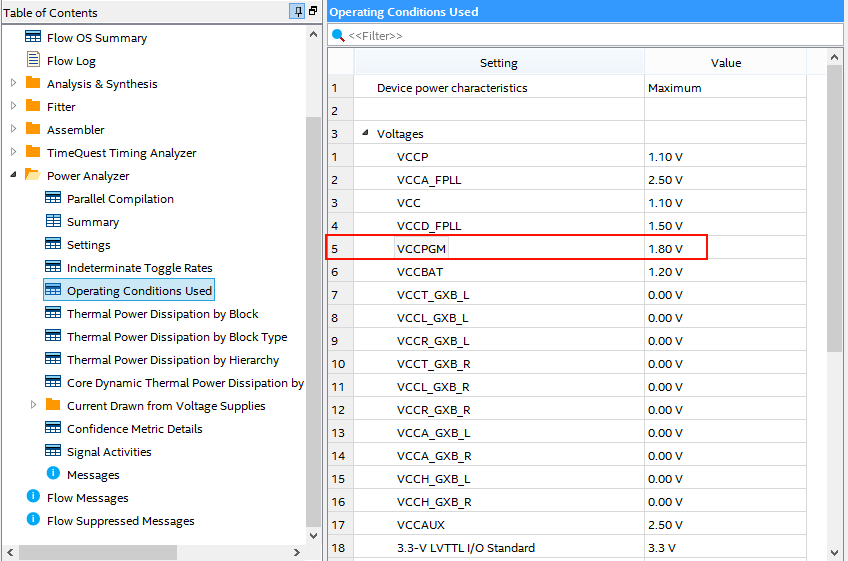Expand Current Drawn from Voltage Supplies
Screen dimensions: 848x561
[33, 405]
